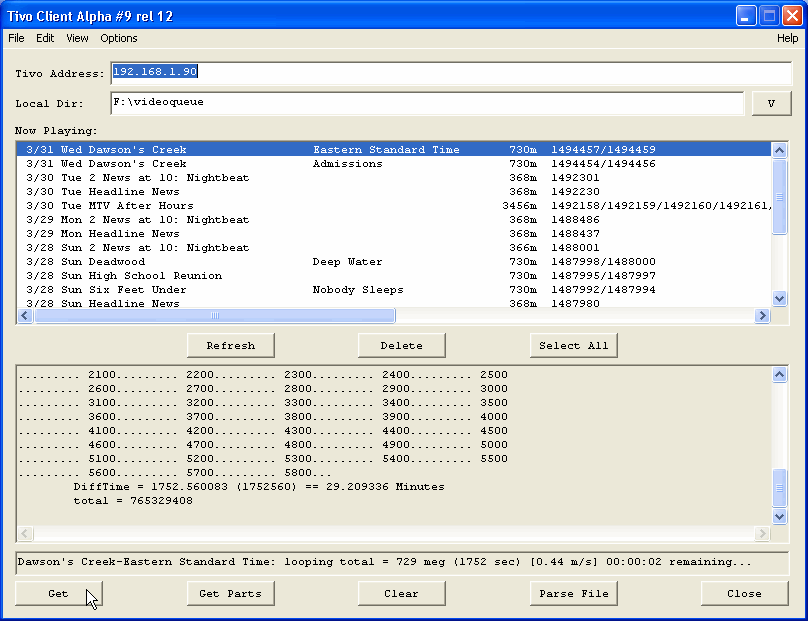Click the Get button

pyautogui.click(x=58, y=593)
